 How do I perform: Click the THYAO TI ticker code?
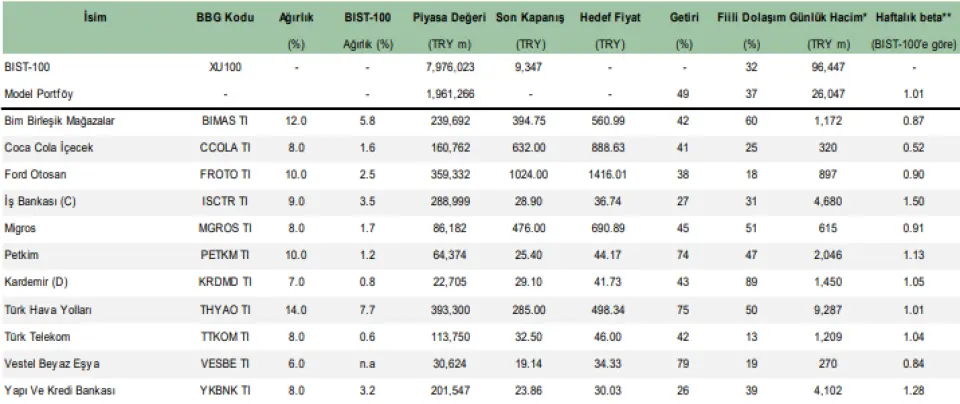coord(225,310)
